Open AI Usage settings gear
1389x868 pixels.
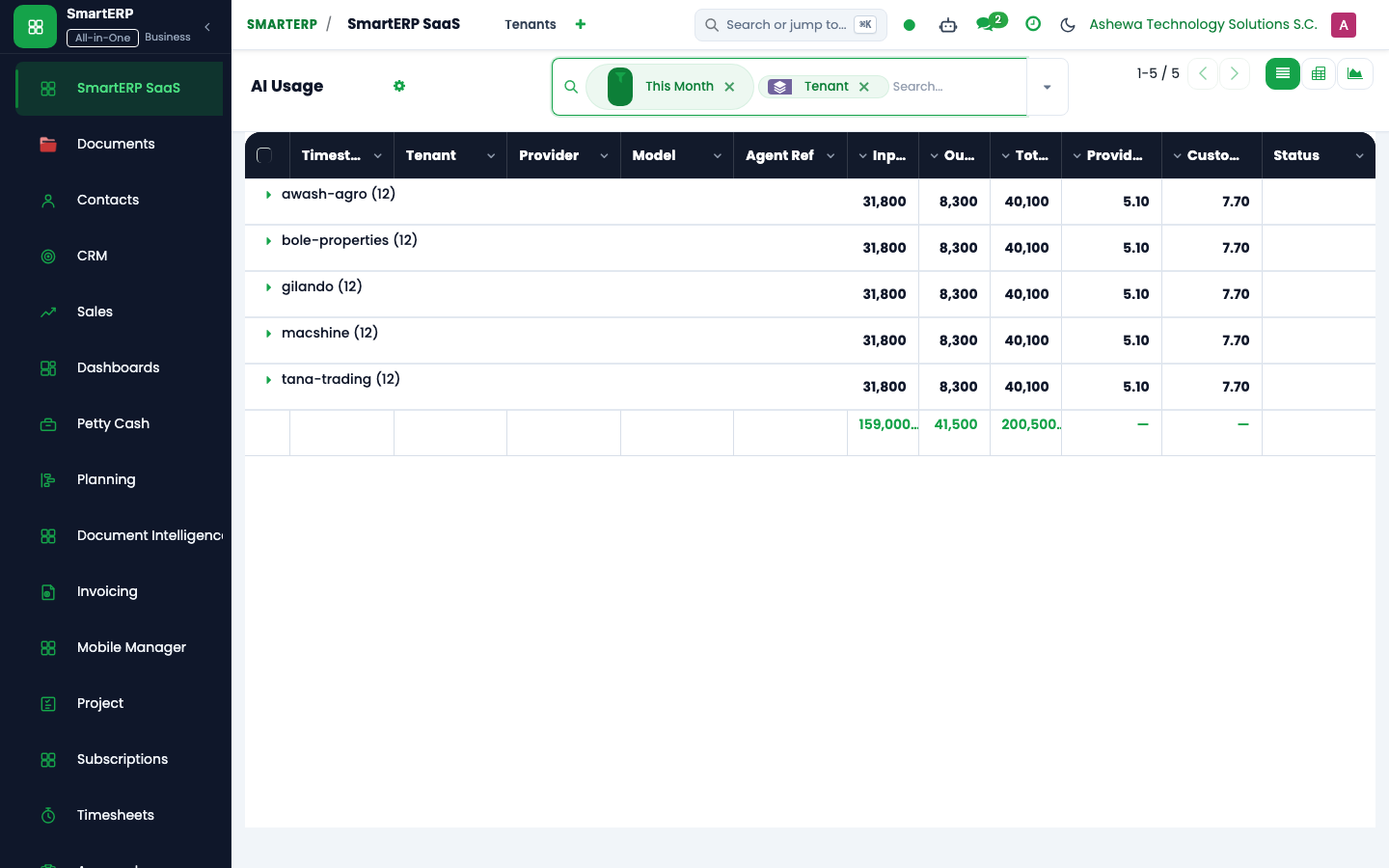point(399,86)
